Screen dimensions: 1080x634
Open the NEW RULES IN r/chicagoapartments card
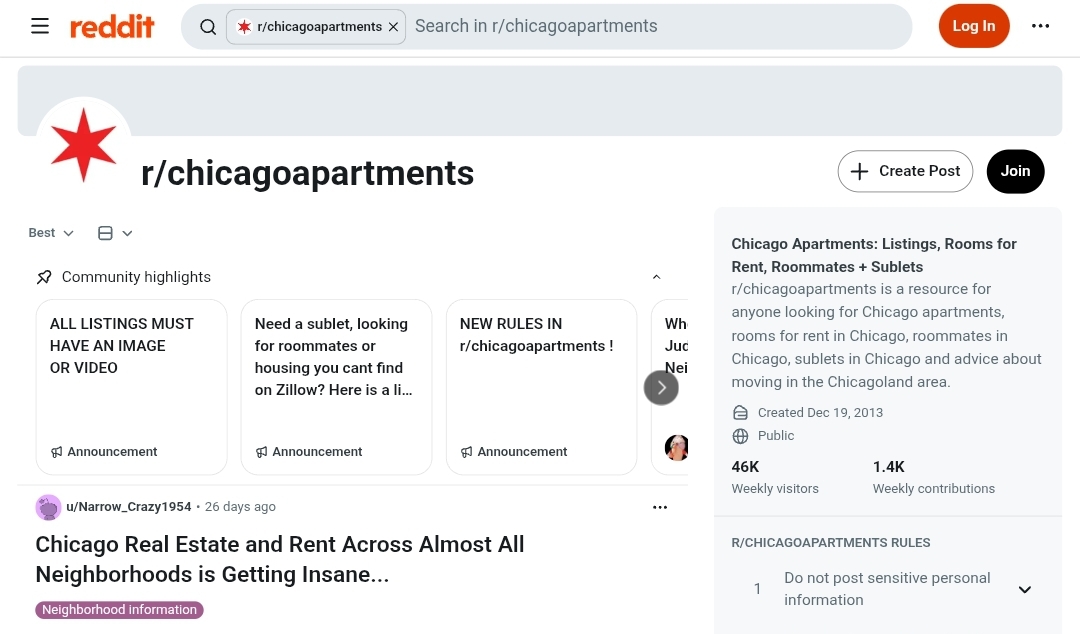click(x=541, y=387)
